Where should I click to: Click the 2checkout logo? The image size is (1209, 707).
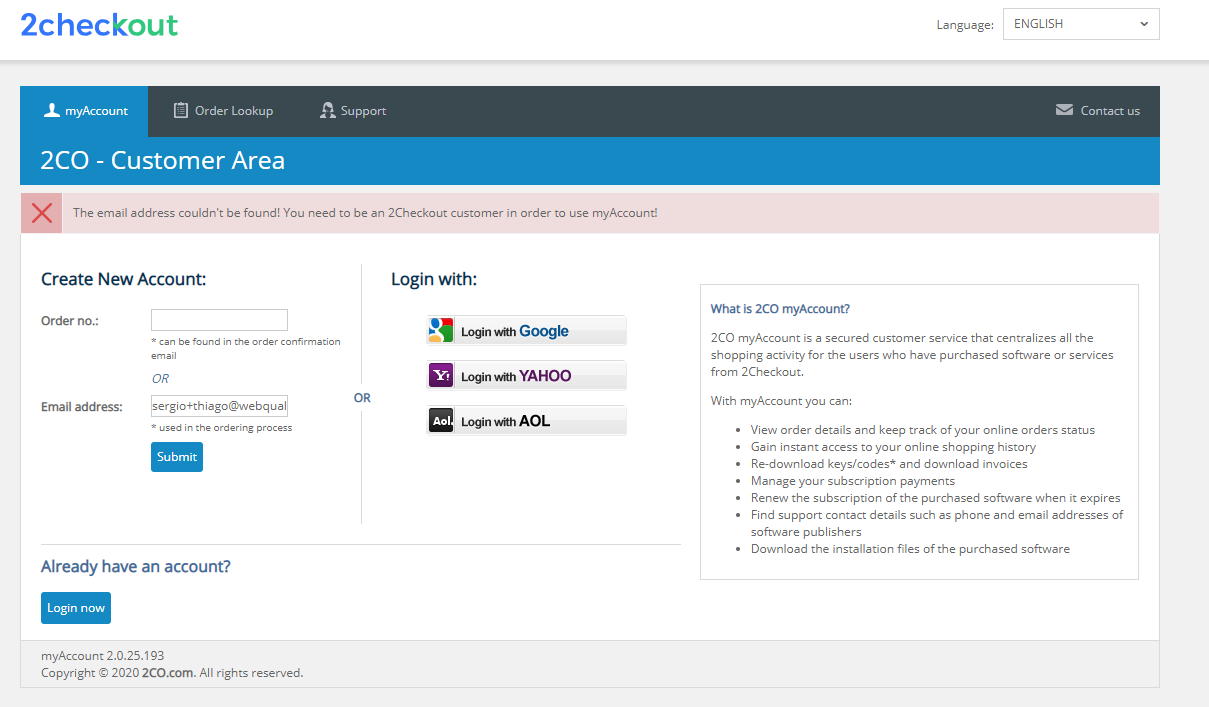(x=99, y=25)
